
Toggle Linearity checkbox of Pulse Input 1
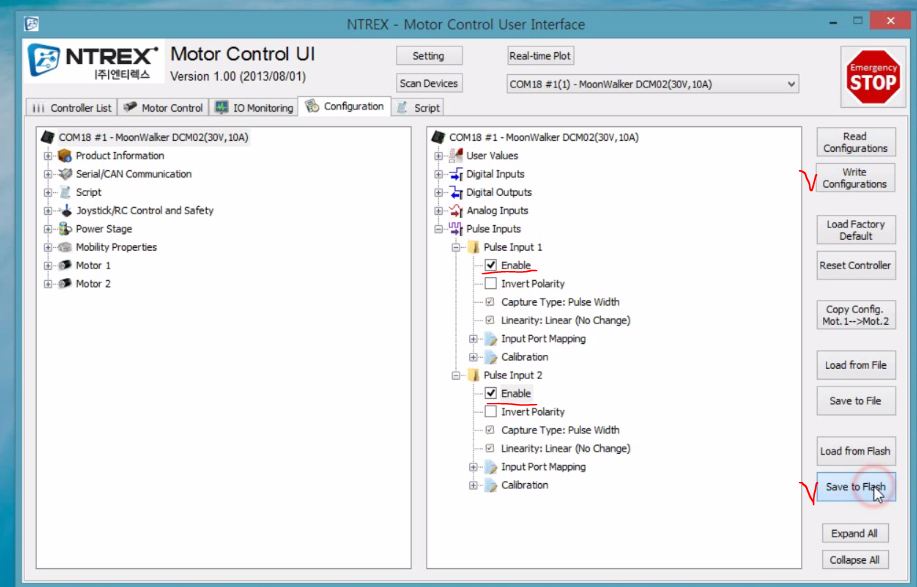point(490,320)
